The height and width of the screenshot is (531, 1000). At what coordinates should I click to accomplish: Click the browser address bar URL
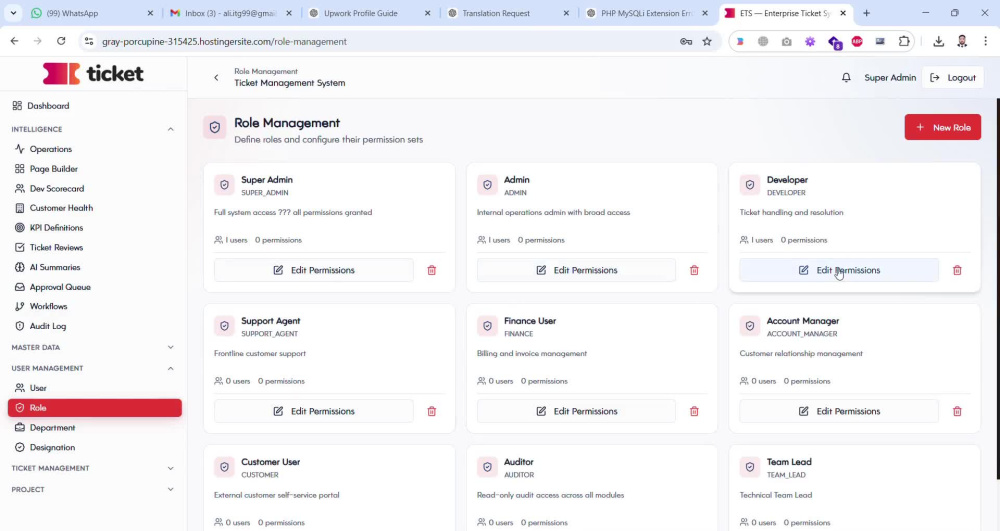224,41
